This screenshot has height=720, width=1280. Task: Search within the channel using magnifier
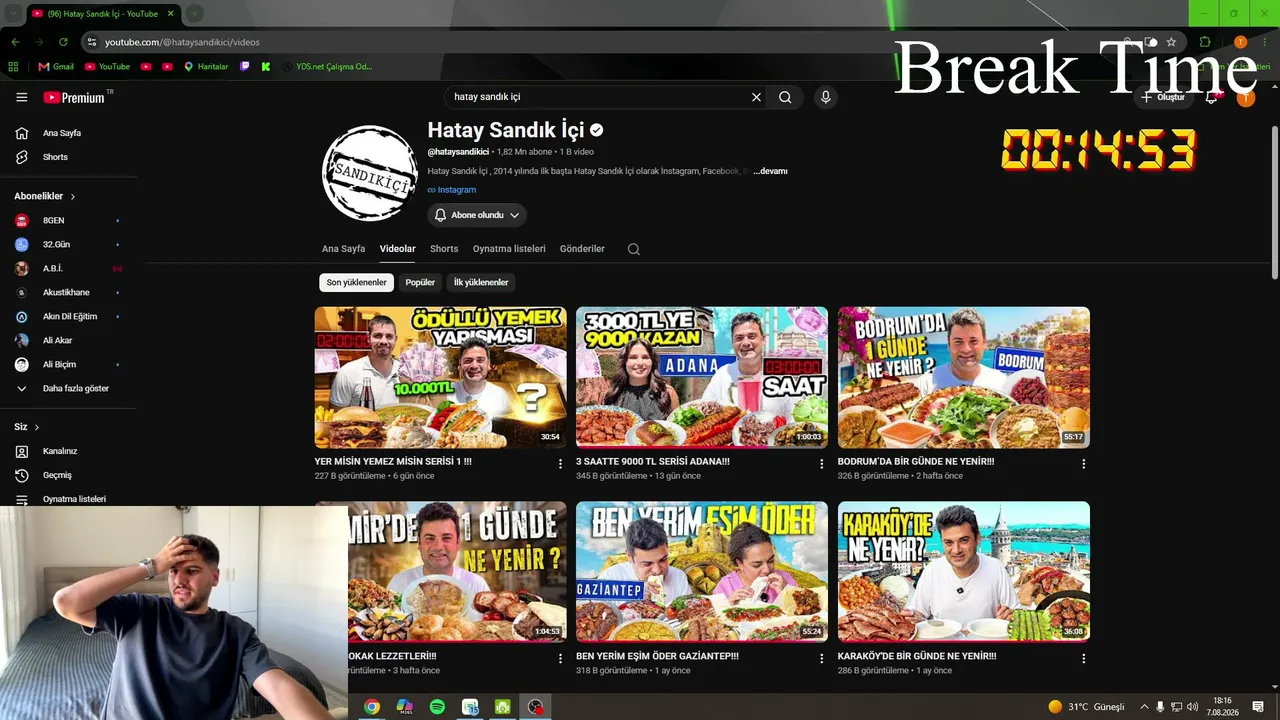pyautogui.click(x=633, y=249)
